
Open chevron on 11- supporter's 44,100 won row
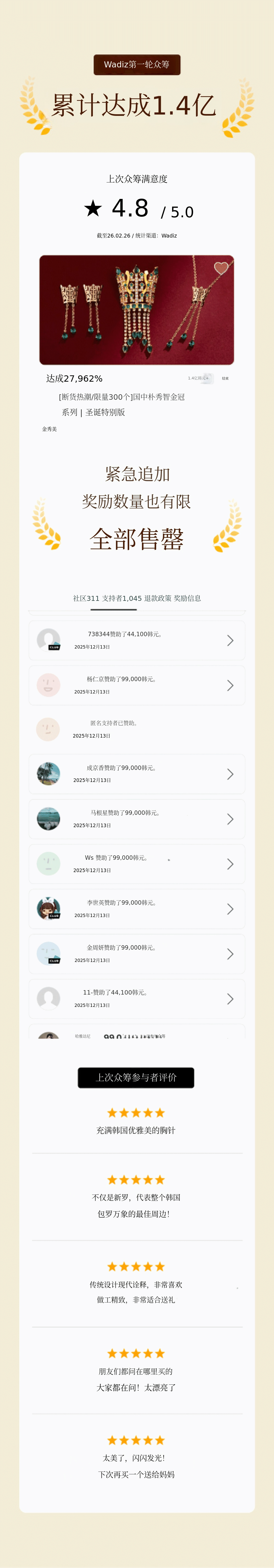(230, 999)
